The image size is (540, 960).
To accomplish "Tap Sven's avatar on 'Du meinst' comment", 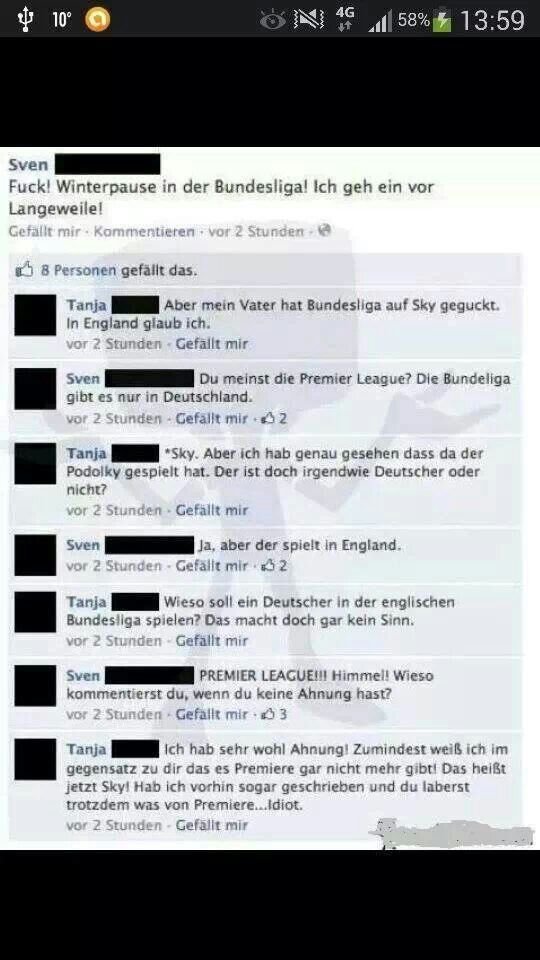I will [35, 389].
